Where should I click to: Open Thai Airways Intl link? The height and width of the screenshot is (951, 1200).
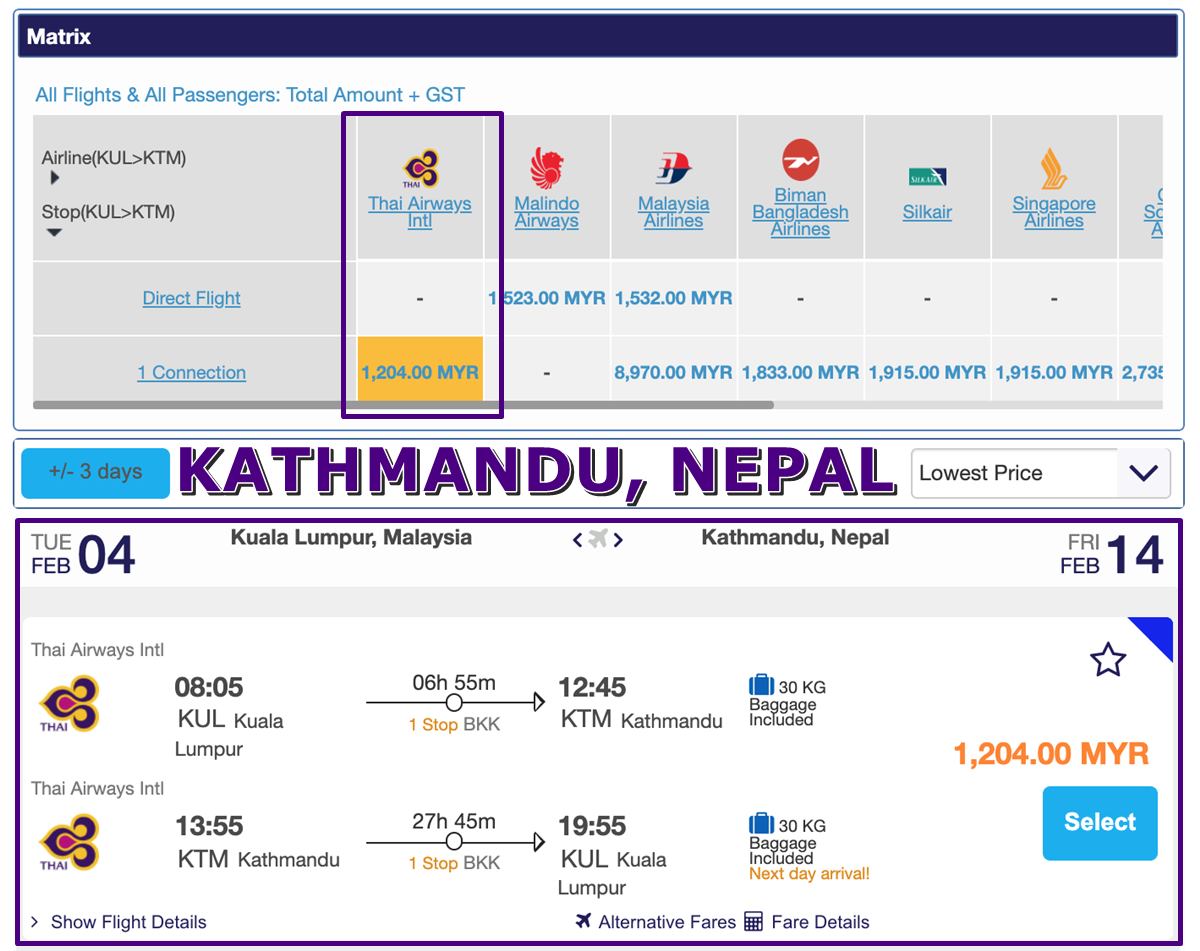pos(420,212)
